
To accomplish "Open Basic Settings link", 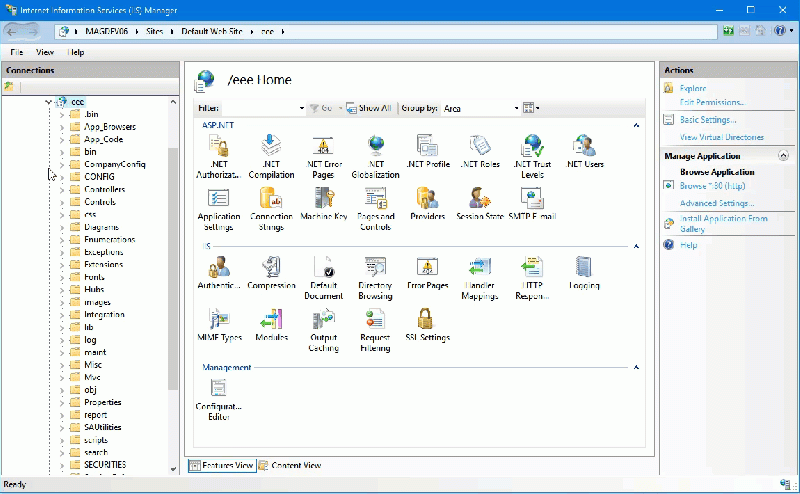I will click(708, 120).
